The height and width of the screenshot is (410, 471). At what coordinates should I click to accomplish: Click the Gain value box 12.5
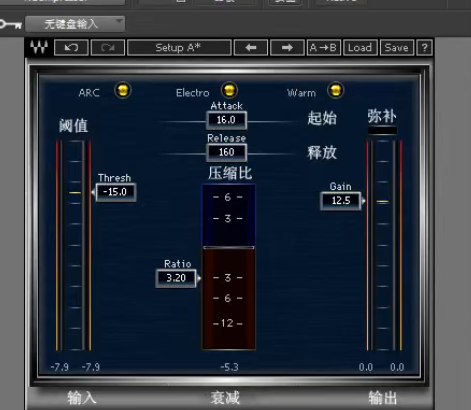(x=341, y=201)
